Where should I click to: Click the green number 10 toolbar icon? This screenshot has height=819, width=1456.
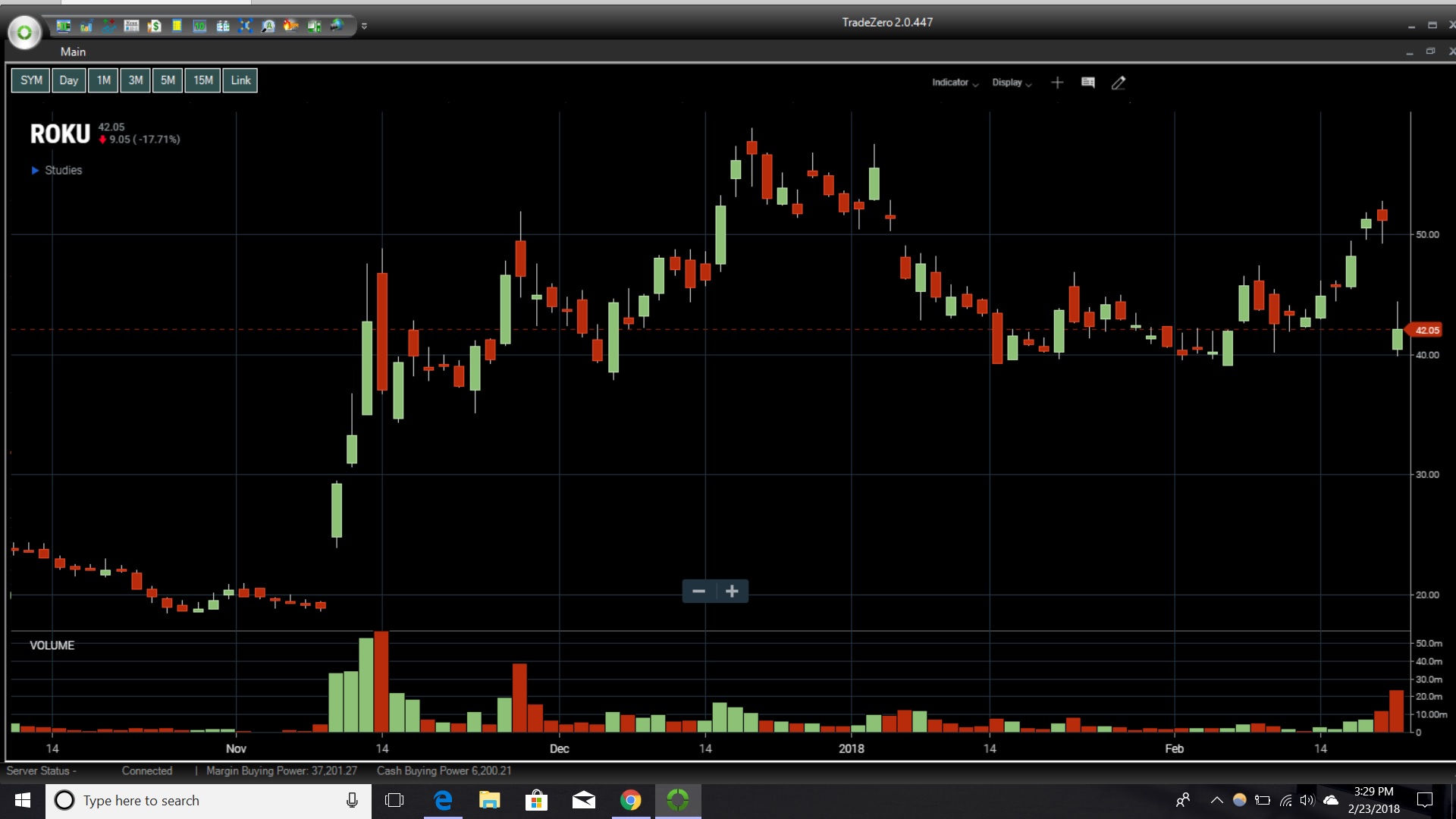click(x=199, y=26)
